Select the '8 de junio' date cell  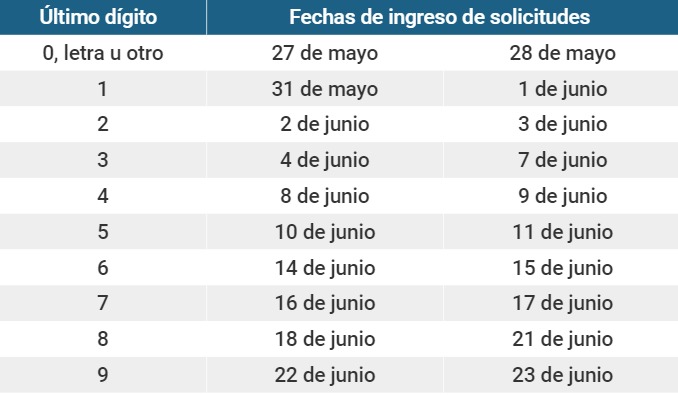tap(325, 196)
